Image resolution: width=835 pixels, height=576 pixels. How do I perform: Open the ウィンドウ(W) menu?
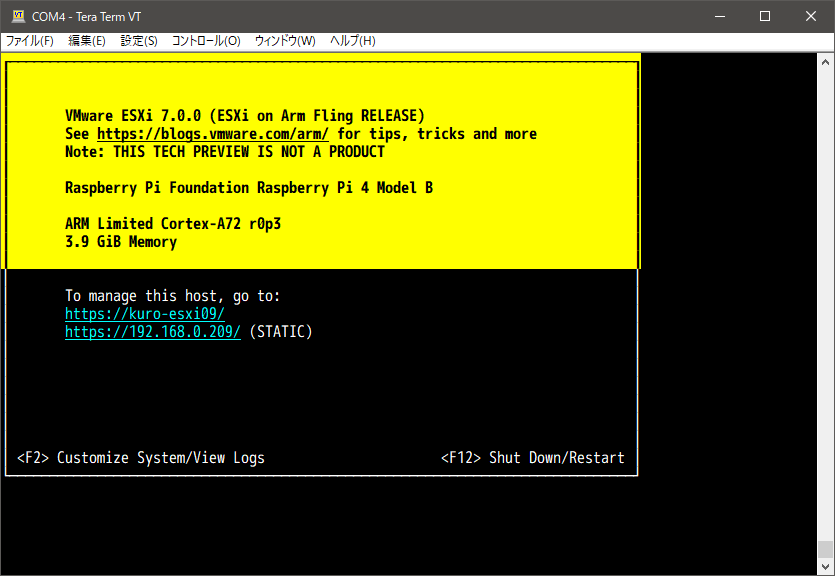(285, 41)
